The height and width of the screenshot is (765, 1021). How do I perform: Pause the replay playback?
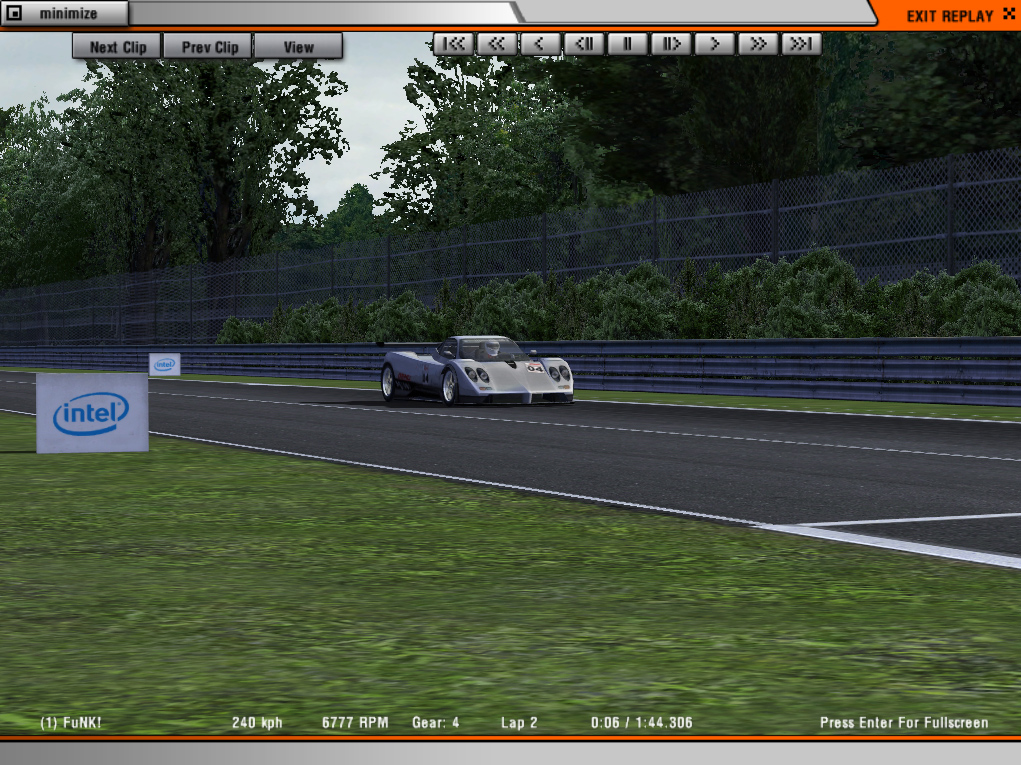click(627, 44)
